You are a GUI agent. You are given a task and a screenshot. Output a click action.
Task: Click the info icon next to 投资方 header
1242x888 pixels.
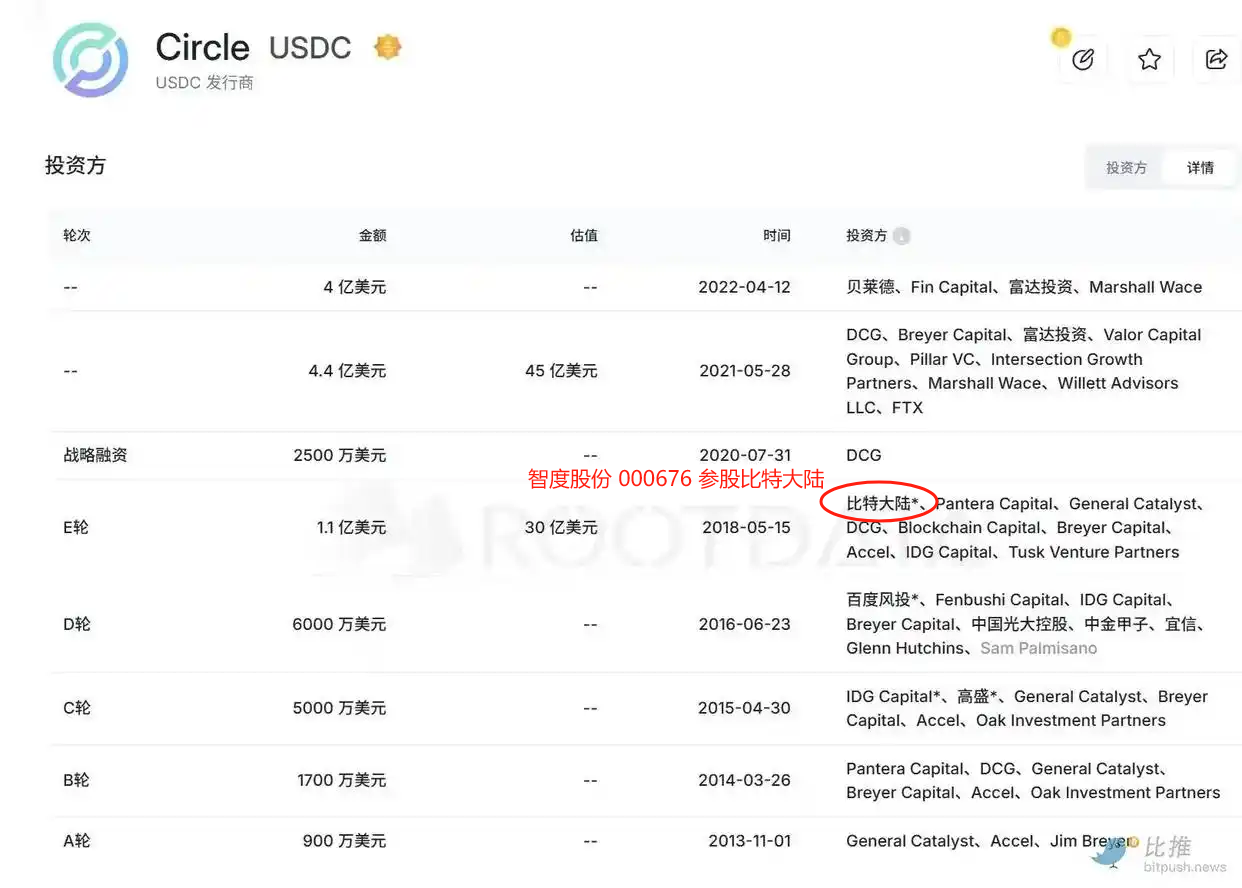[901, 236]
